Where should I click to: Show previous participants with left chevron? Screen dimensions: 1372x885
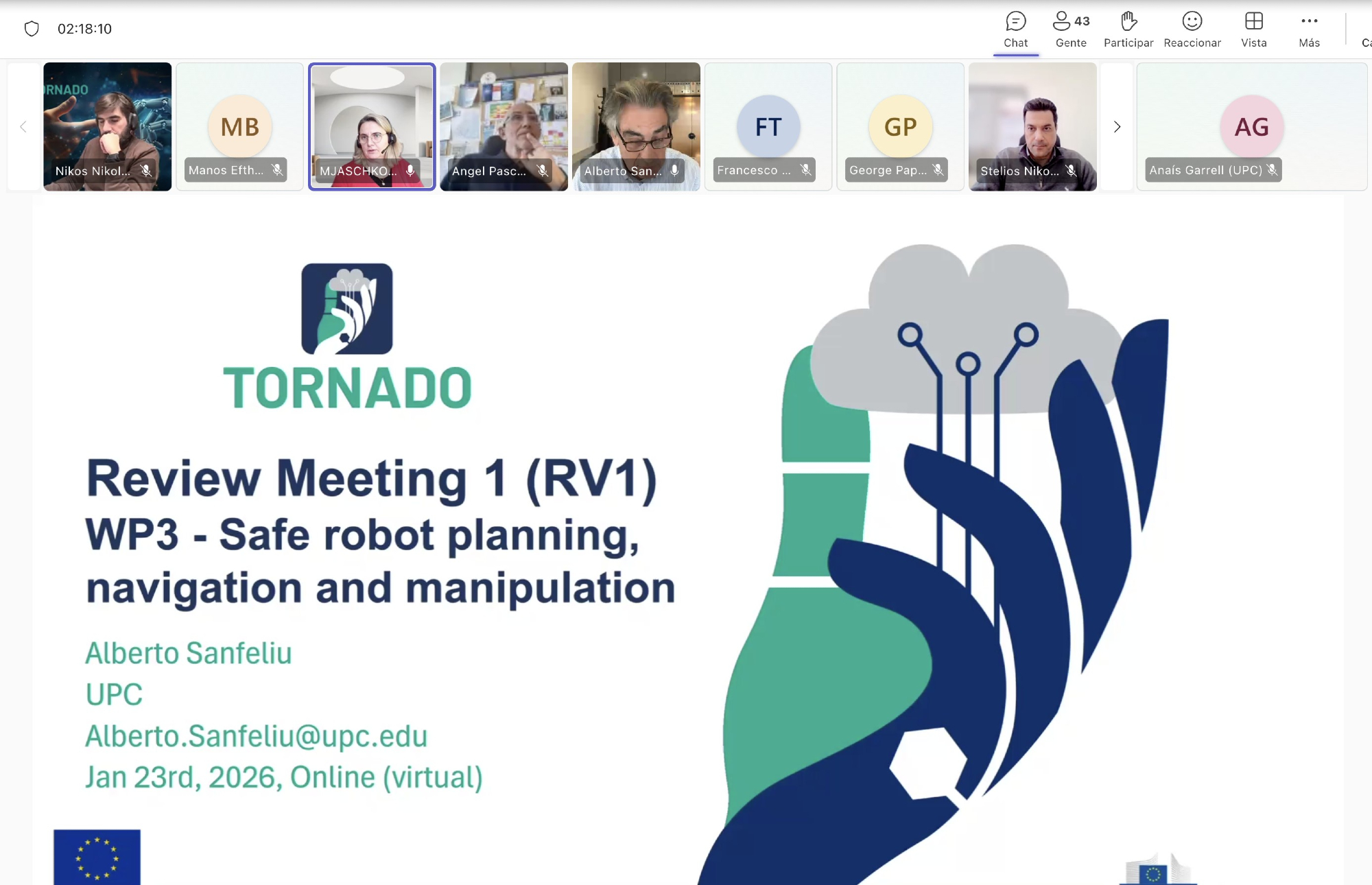click(23, 127)
